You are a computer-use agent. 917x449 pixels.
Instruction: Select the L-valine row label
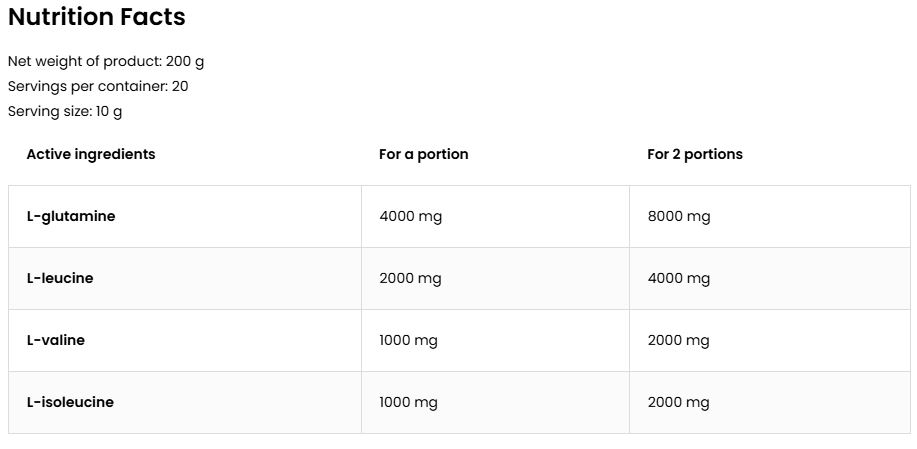coord(56,340)
